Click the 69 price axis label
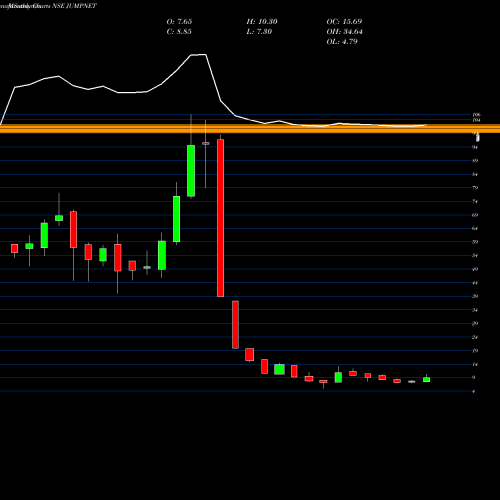Image resolution: width=500 pixels, height=500 pixels. (475, 215)
